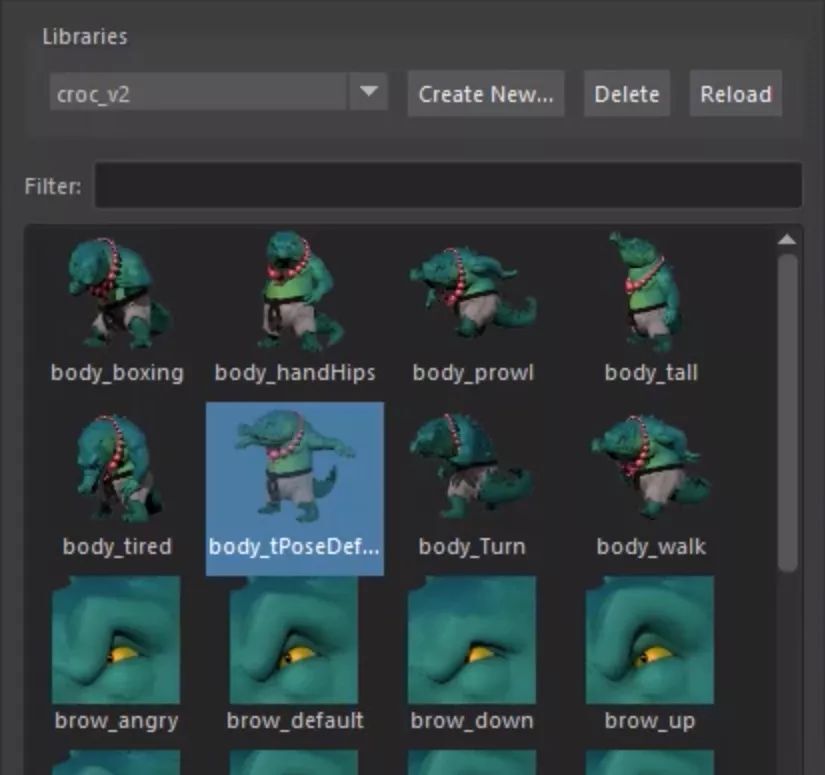The height and width of the screenshot is (775, 825).
Task: Pick the body_Turn pose thumbnail
Action: point(473,468)
